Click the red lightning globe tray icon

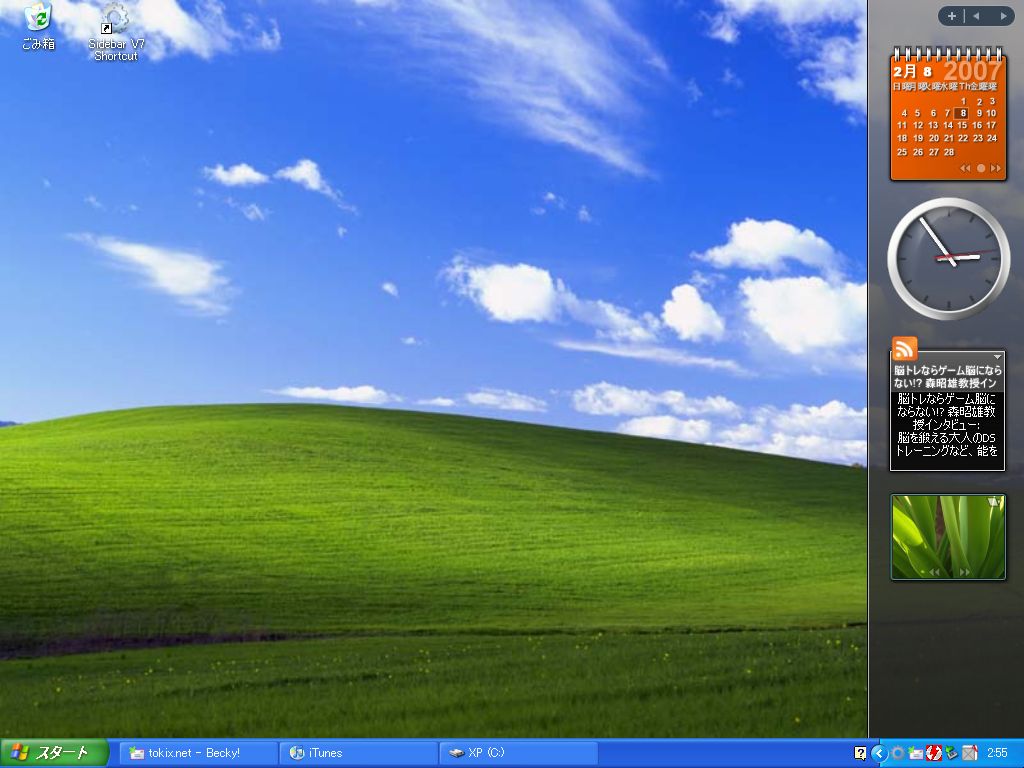pyautogui.click(x=934, y=753)
